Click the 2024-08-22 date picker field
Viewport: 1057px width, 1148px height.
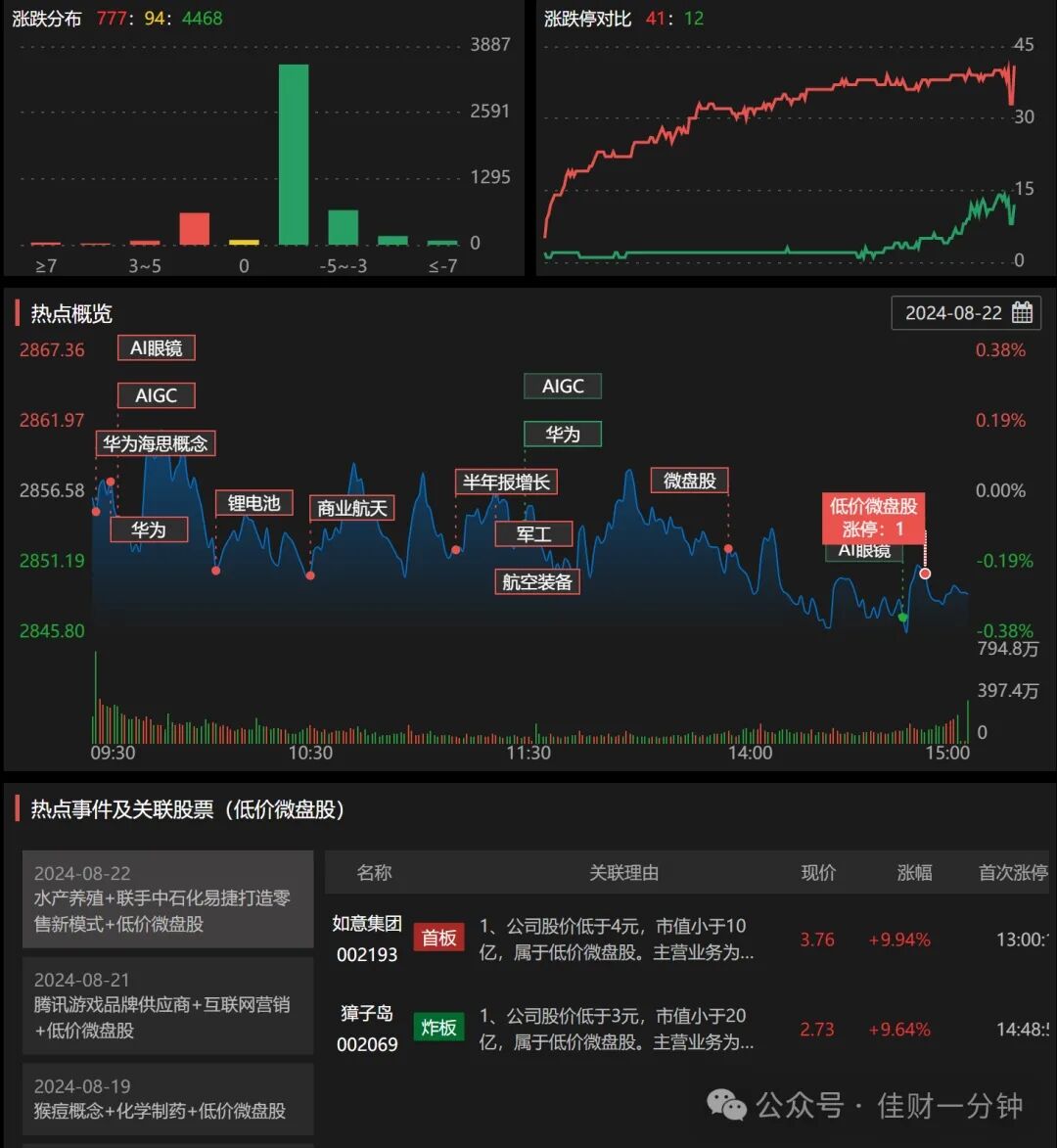pyautogui.click(x=966, y=312)
